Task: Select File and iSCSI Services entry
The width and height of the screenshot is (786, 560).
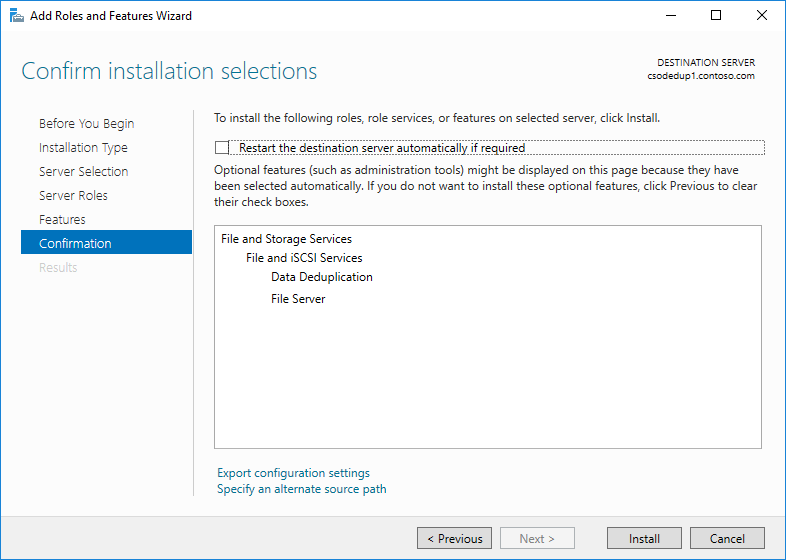Action: coord(304,258)
